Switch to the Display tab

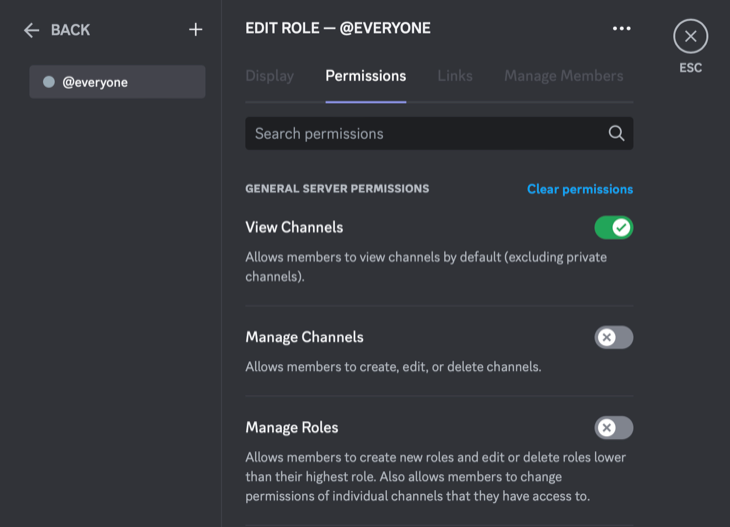pyautogui.click(x=270, y=76)
